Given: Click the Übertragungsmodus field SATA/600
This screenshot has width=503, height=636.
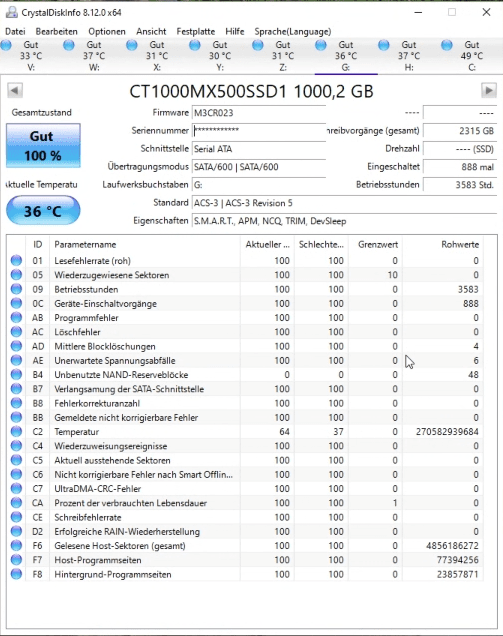Looking at the screenshot, I should pos(259,167).
